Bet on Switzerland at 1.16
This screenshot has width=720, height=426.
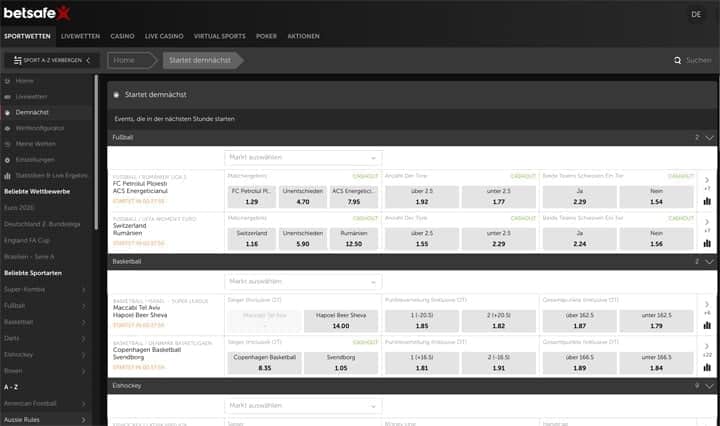click(252, 239)
